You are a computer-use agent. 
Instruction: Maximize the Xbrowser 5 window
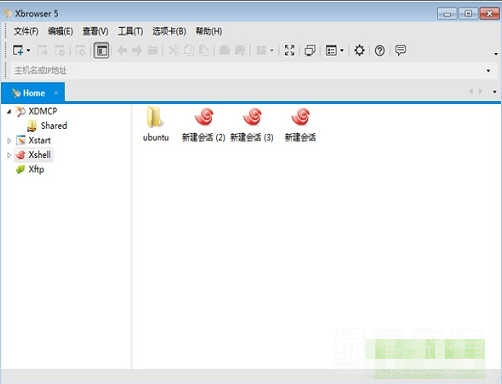click(468, 14)
